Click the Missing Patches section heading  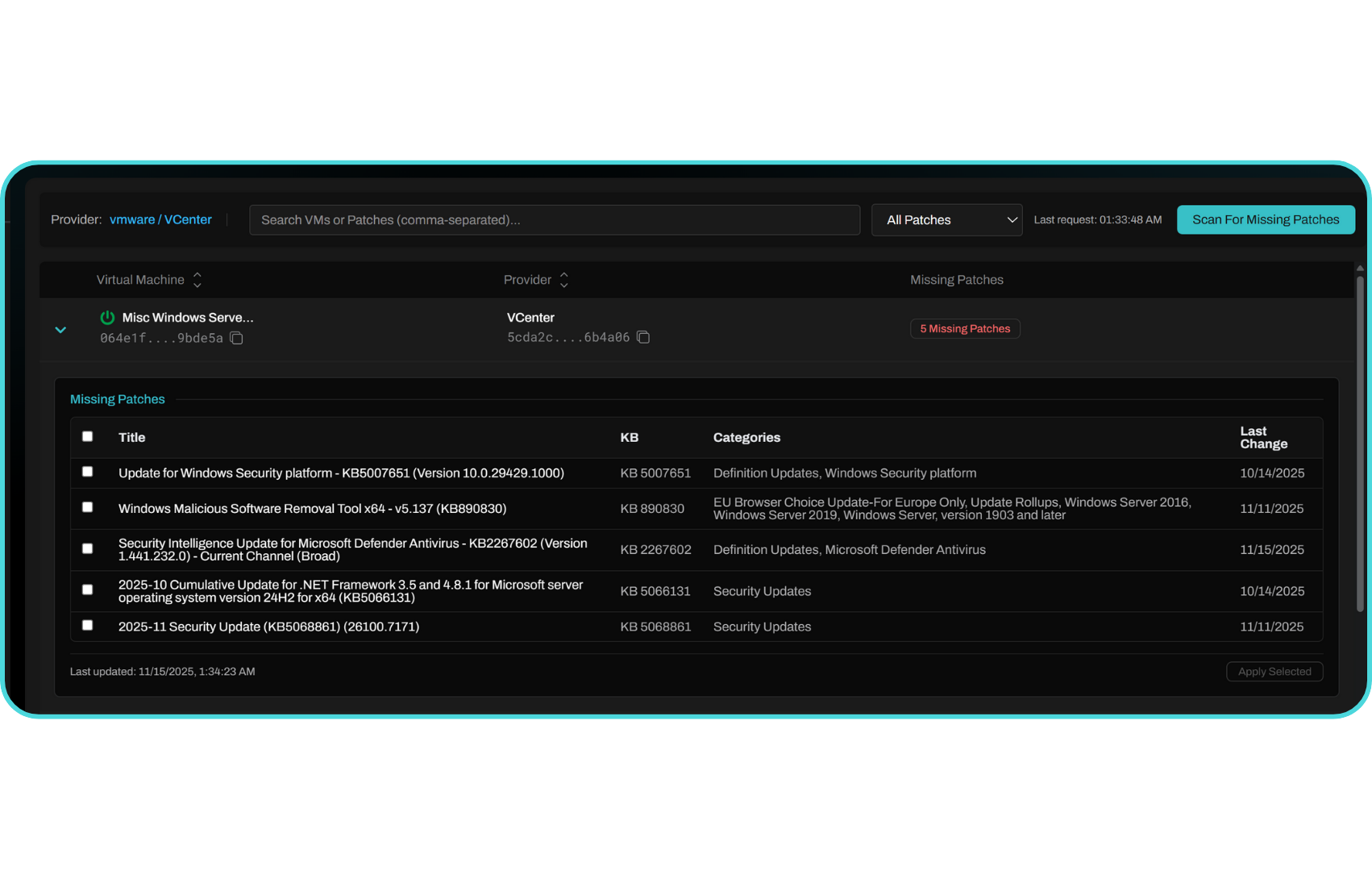point(118,399)
